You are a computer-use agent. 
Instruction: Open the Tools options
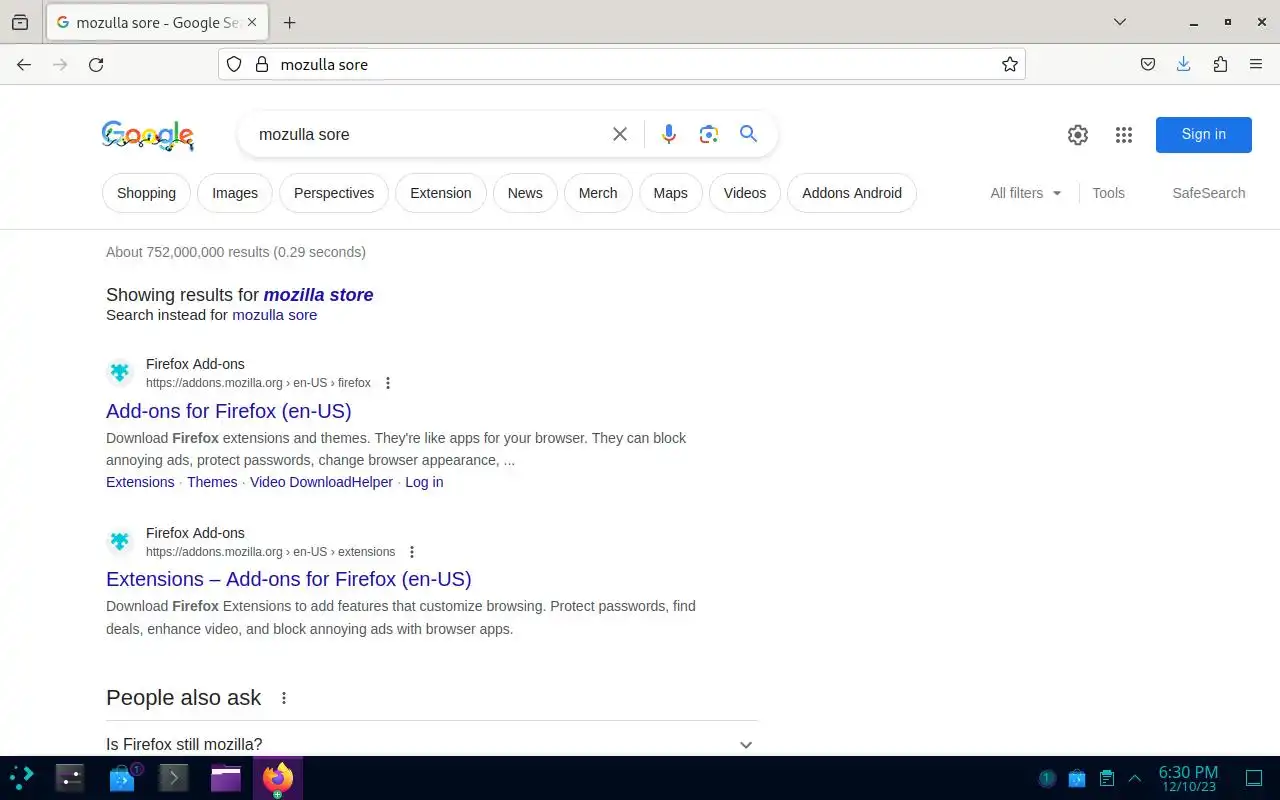coord(1108,193)
